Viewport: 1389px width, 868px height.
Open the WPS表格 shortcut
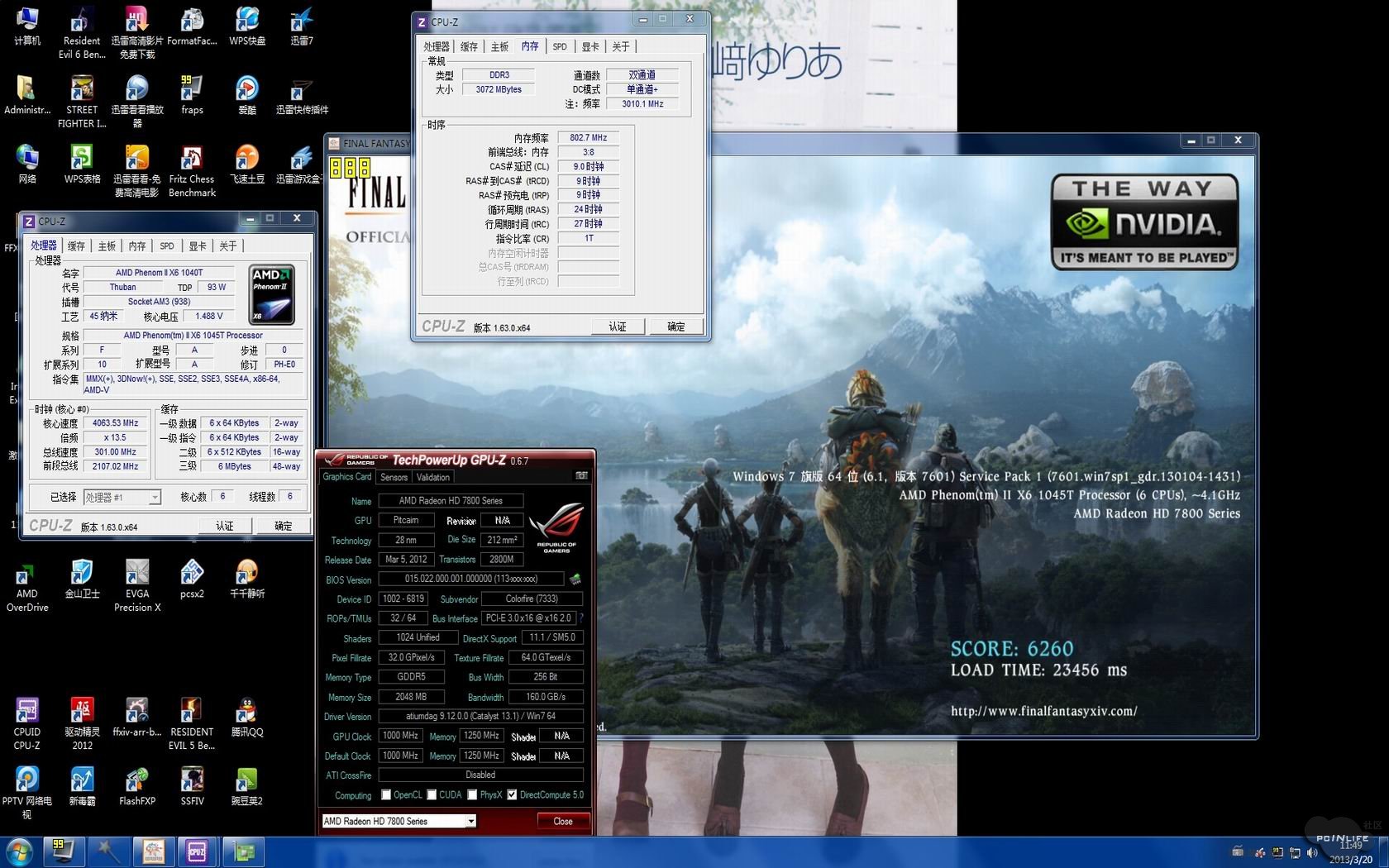pos(82,164)
